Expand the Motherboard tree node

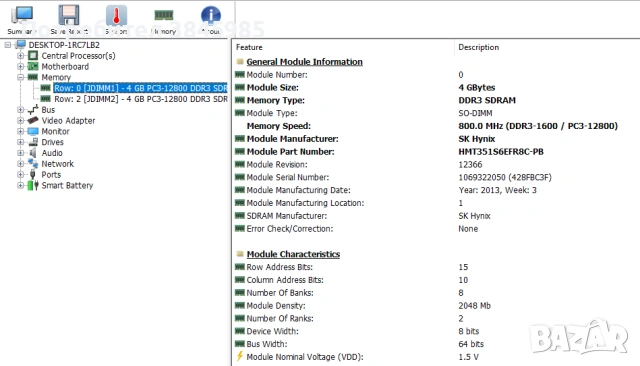[20, 67]
